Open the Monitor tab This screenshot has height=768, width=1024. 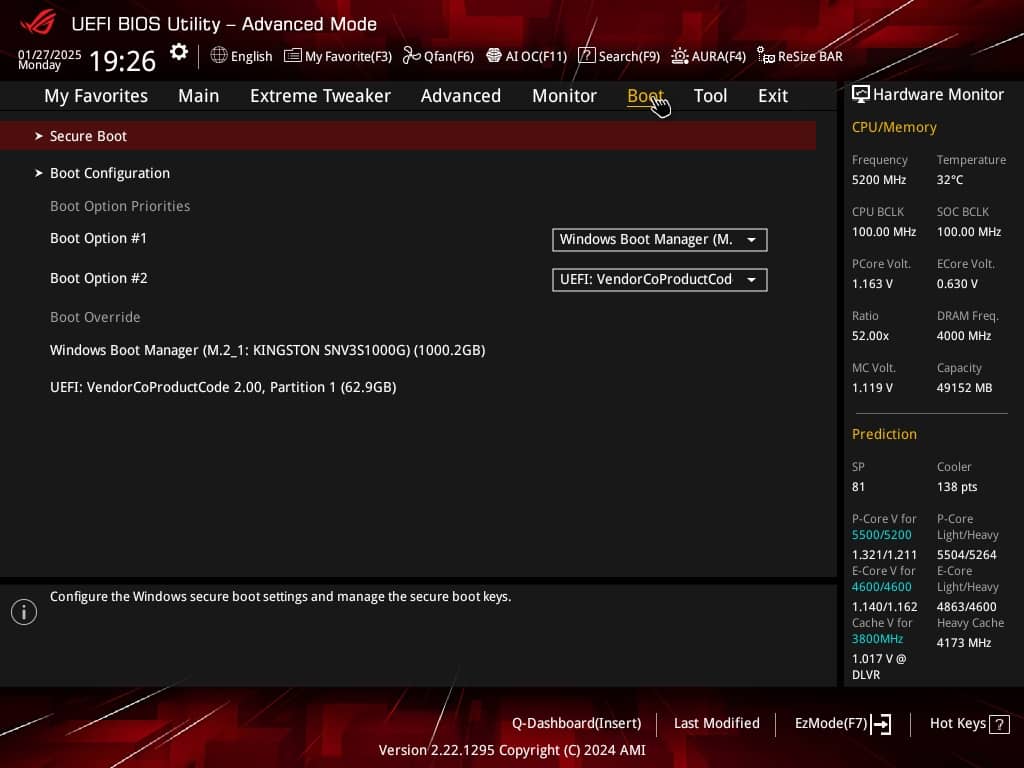pyautogui.click(x=564, y=96)
